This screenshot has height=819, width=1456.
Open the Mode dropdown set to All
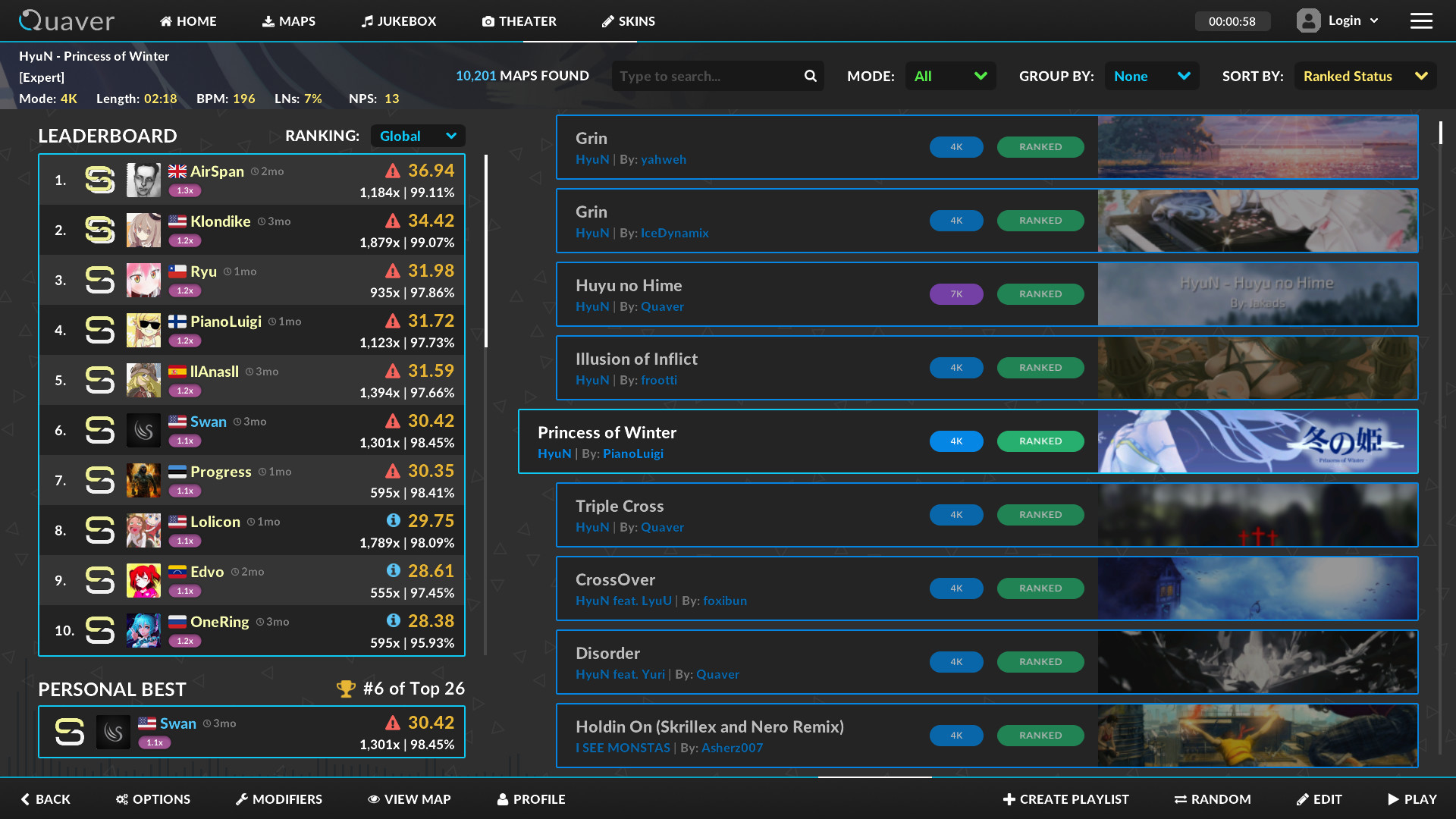tap(950, 76)
